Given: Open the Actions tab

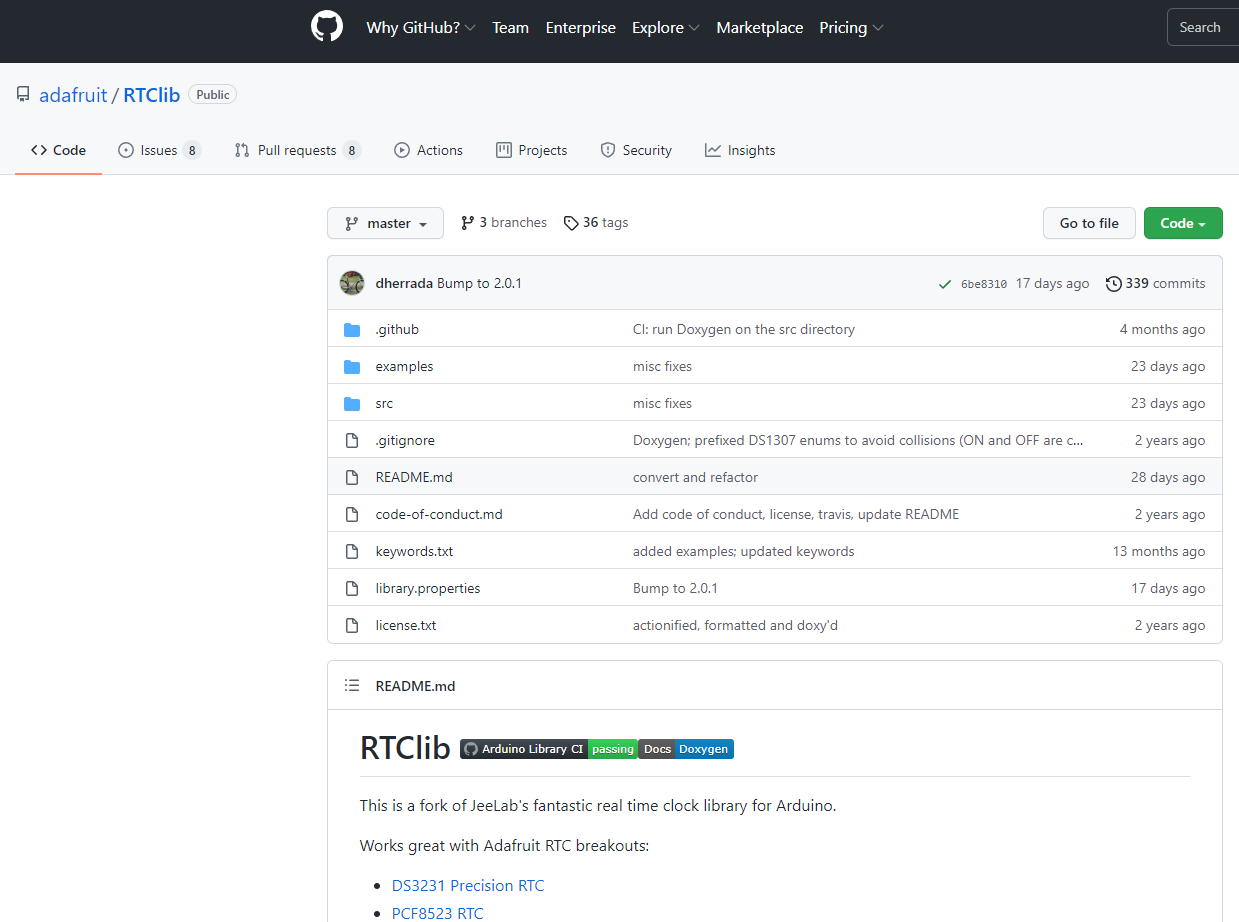Looking at the screenshot, I should click(428, 151).
